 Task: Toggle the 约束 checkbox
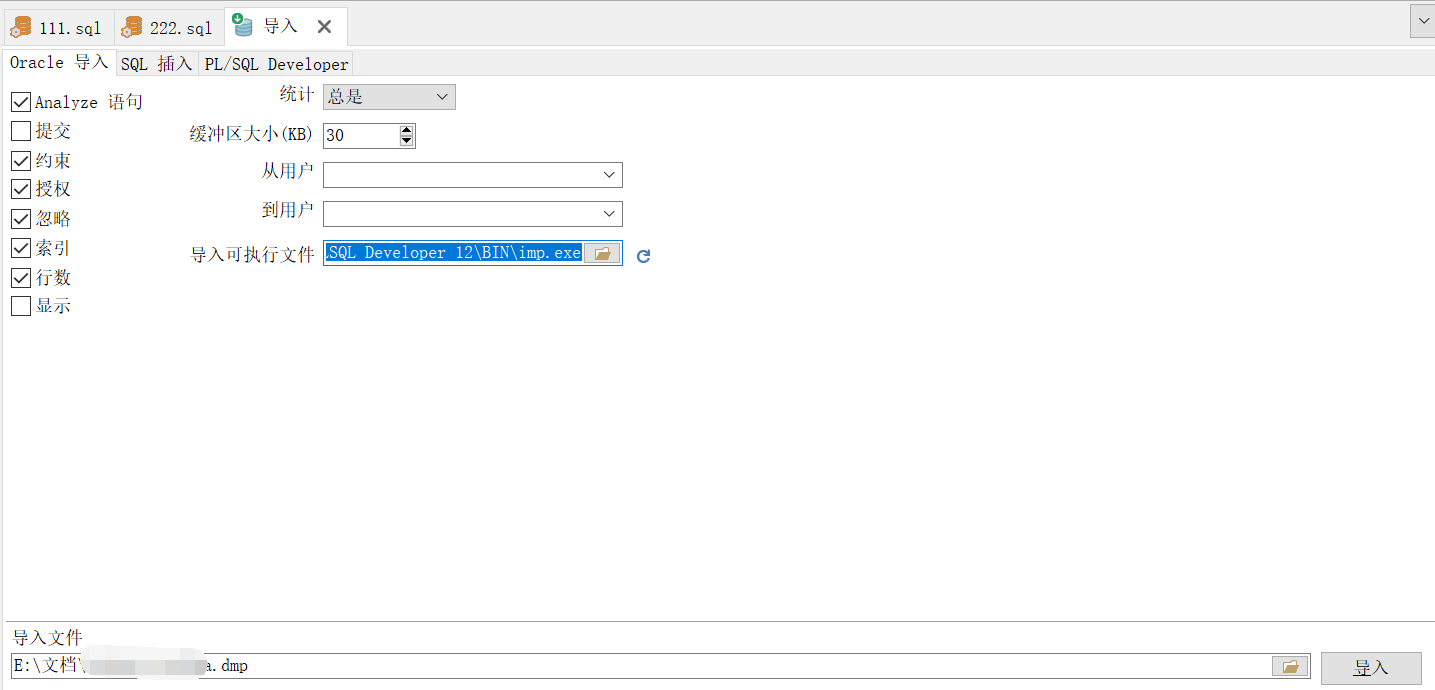[x=21, y=160]
